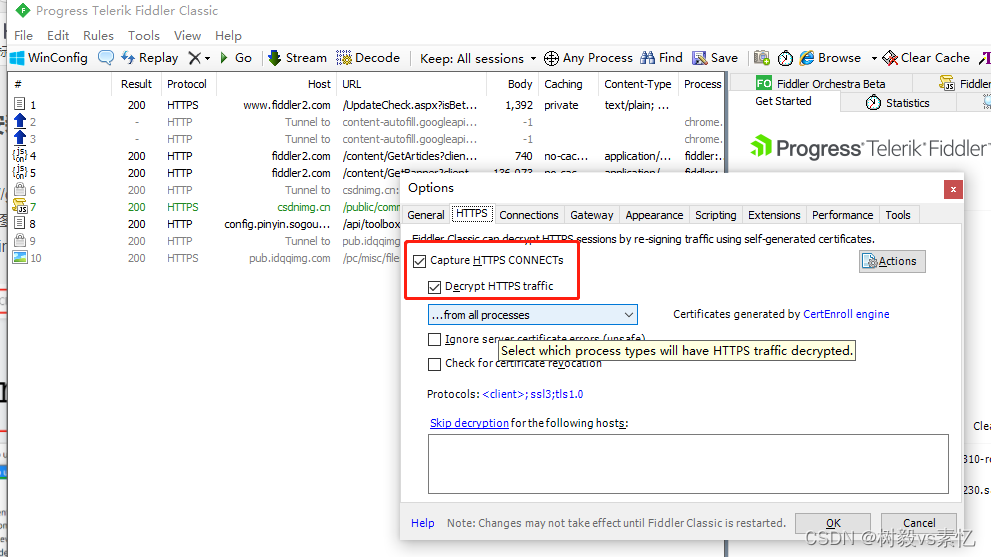
Task: Switch to the General options tab
Action: click(x=425, y=215)
